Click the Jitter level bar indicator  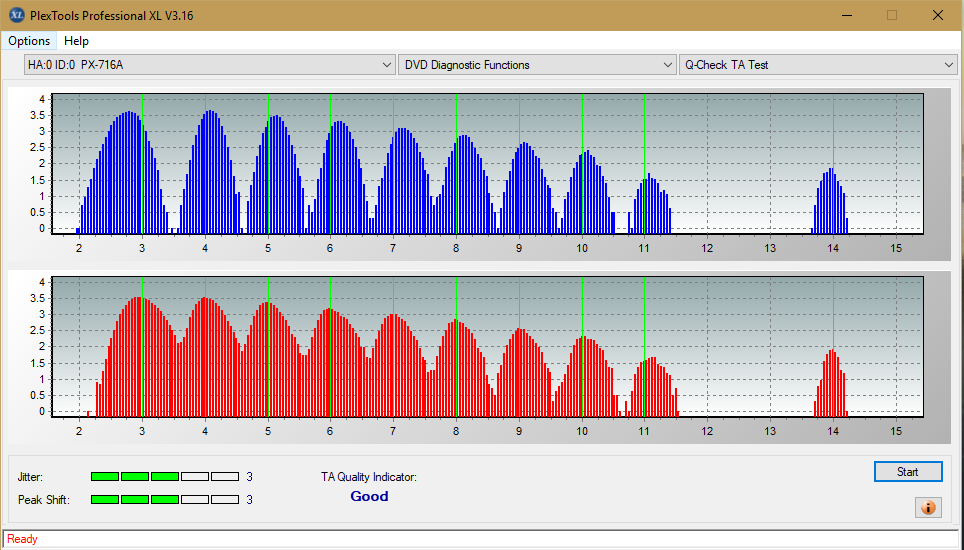(x=165, y=477)
